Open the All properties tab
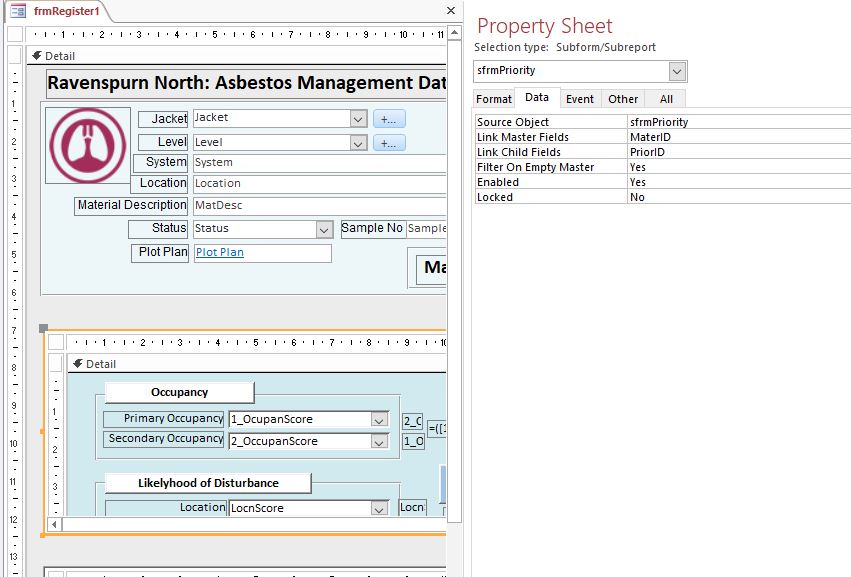 coord(666,99)
